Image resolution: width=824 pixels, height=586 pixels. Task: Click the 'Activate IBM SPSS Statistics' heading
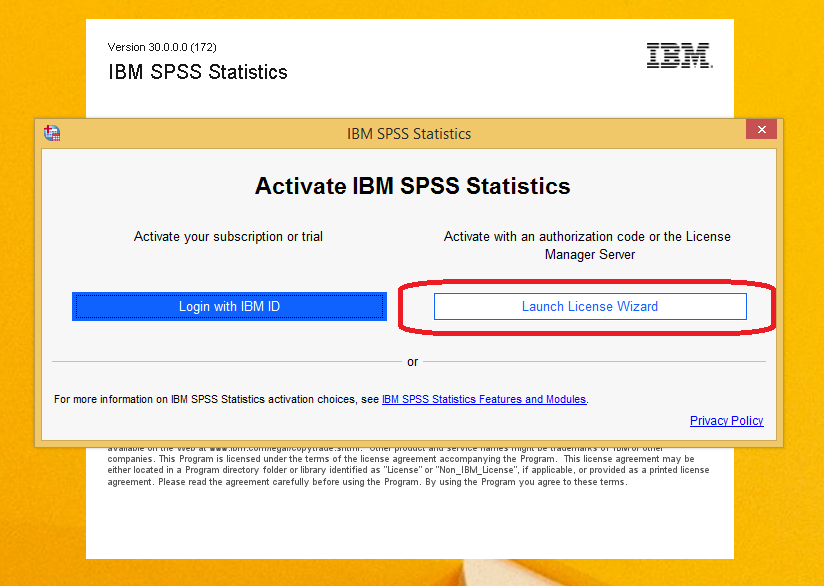(x=413, y=186)
